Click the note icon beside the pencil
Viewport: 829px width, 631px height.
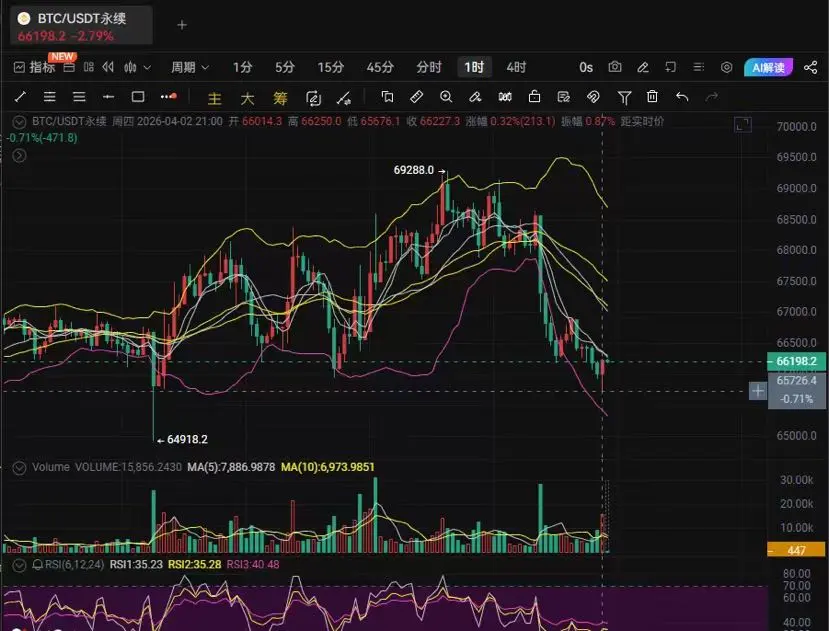point(670,67)
